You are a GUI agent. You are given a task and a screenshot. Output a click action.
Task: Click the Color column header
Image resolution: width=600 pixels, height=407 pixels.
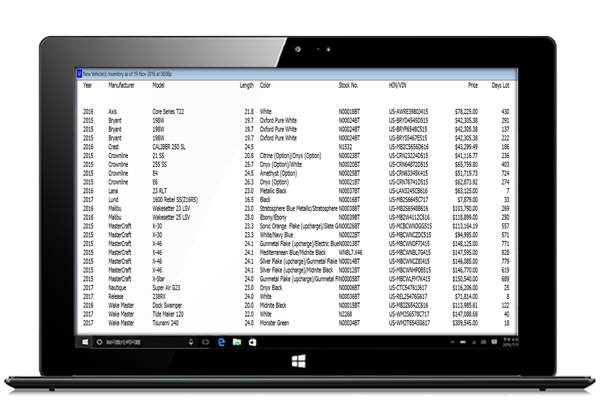click(265, 85)
